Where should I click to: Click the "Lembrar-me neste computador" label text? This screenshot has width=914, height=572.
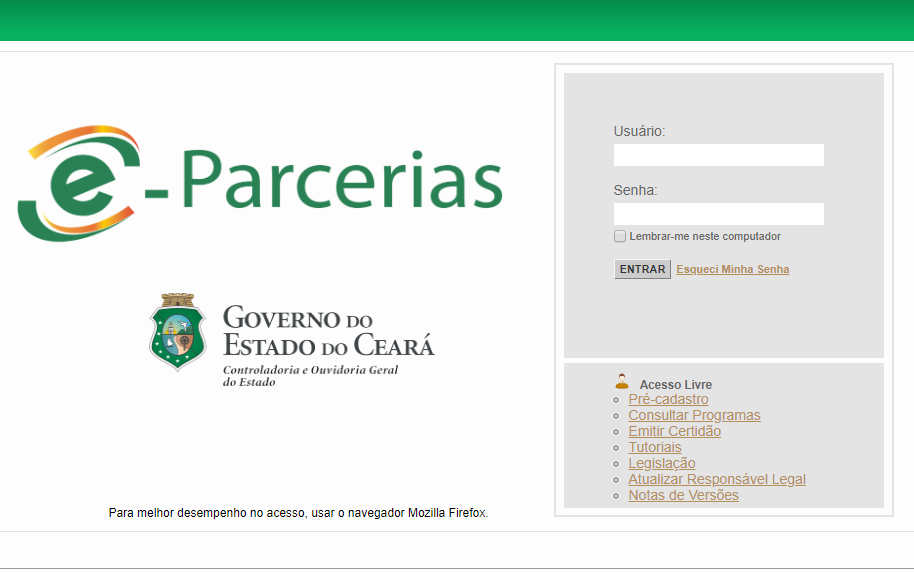[x=704, y=237]
